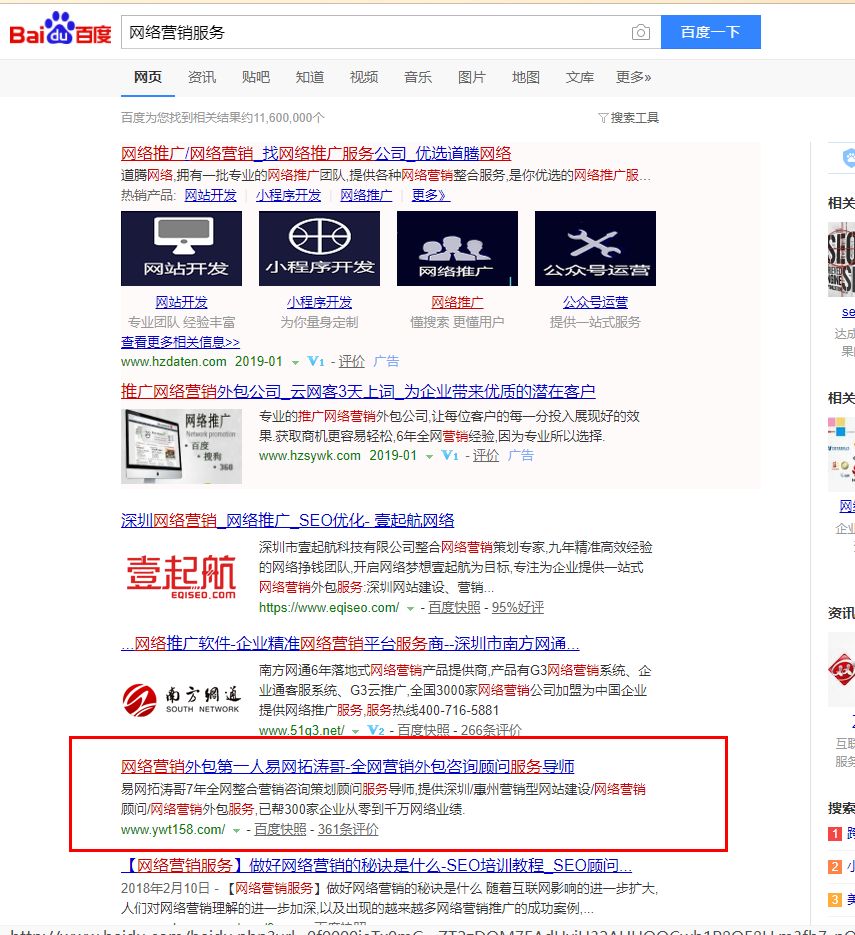Open 网站开发 caption link below thumbnail

181,302
